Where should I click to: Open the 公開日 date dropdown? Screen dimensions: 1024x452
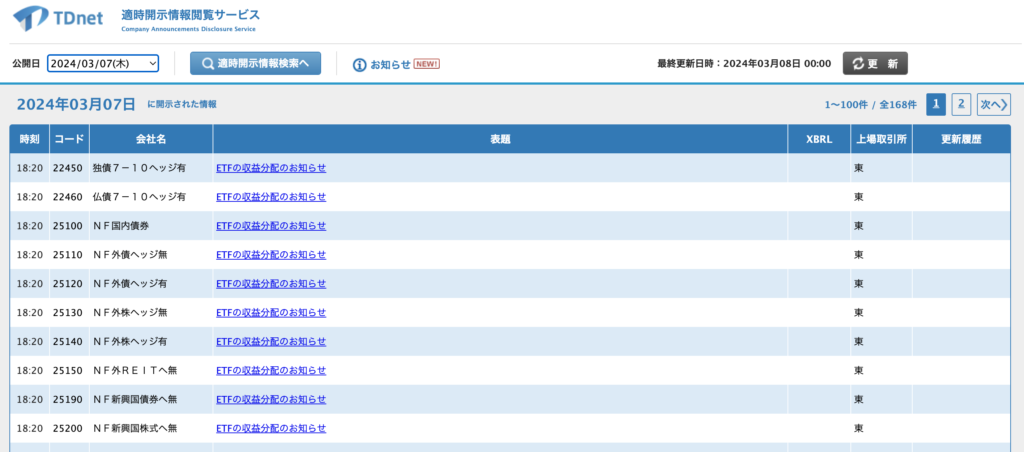[103, 63]
